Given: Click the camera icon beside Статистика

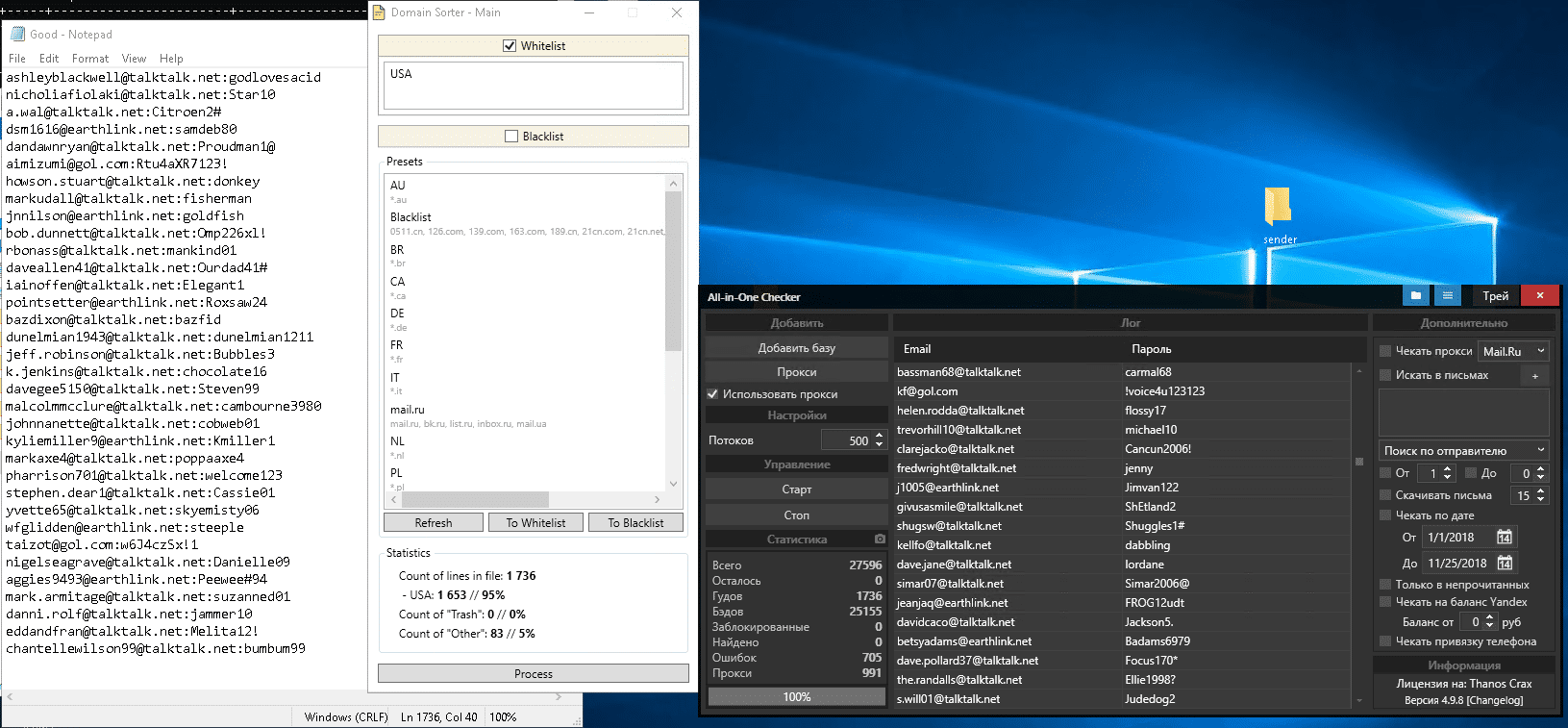Looking at the screenshot, I should click(880, 540).
